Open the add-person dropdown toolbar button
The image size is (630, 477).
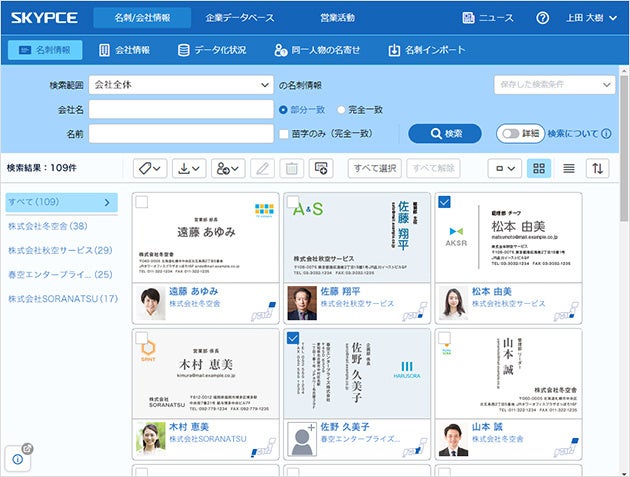[x=228, y=168]
